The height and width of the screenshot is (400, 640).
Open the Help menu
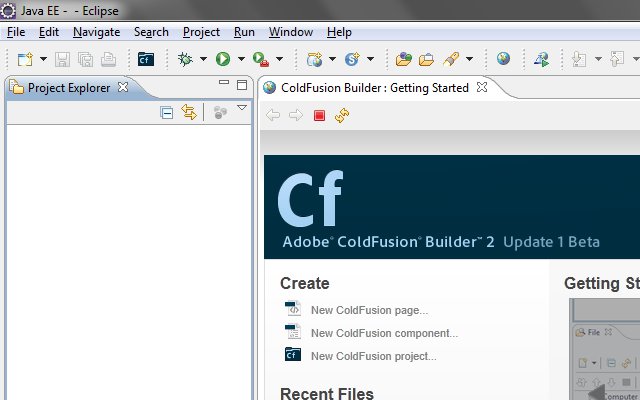point(339,32)
